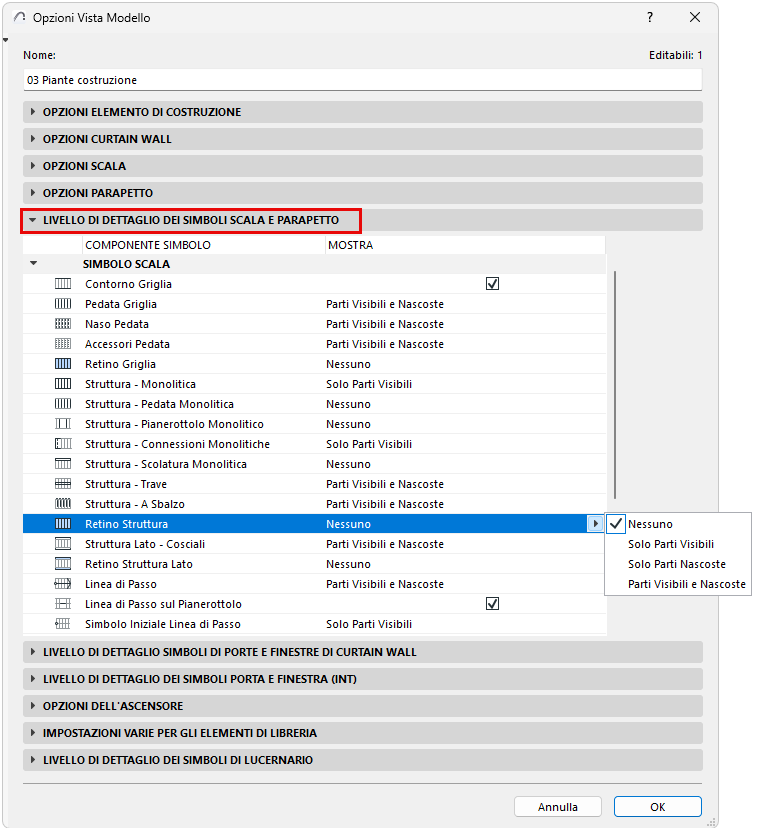Choose Nessuno in the popup menu
This screenshot has width=772, height=828.
click(x=678, y=524)
